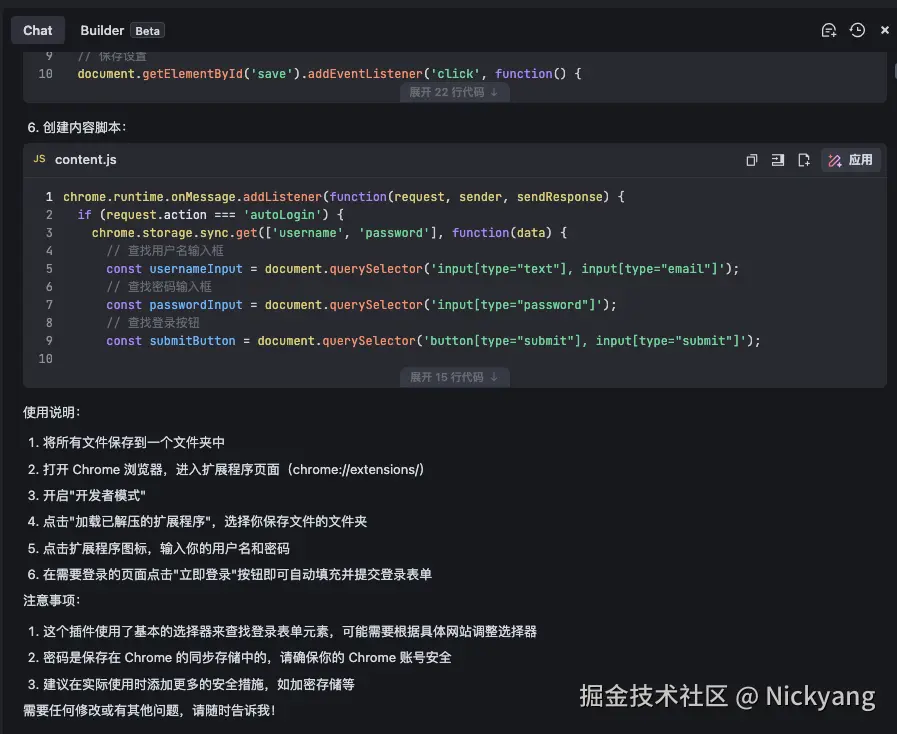897x734 pixels.
Task: Click heading 6. 创建内容脚本
Action: point(77,128)
